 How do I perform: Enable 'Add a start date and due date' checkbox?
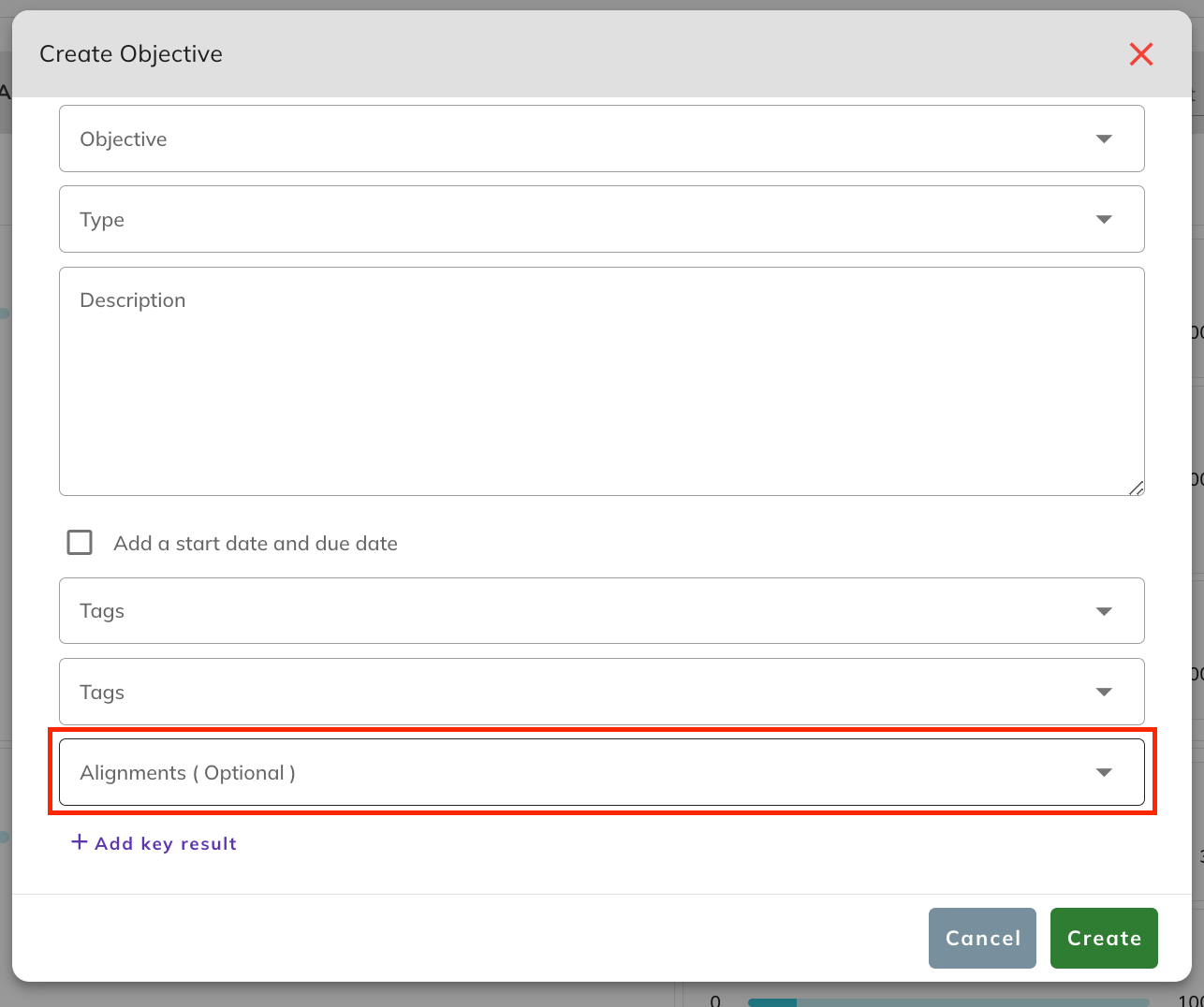coord(80,543)
